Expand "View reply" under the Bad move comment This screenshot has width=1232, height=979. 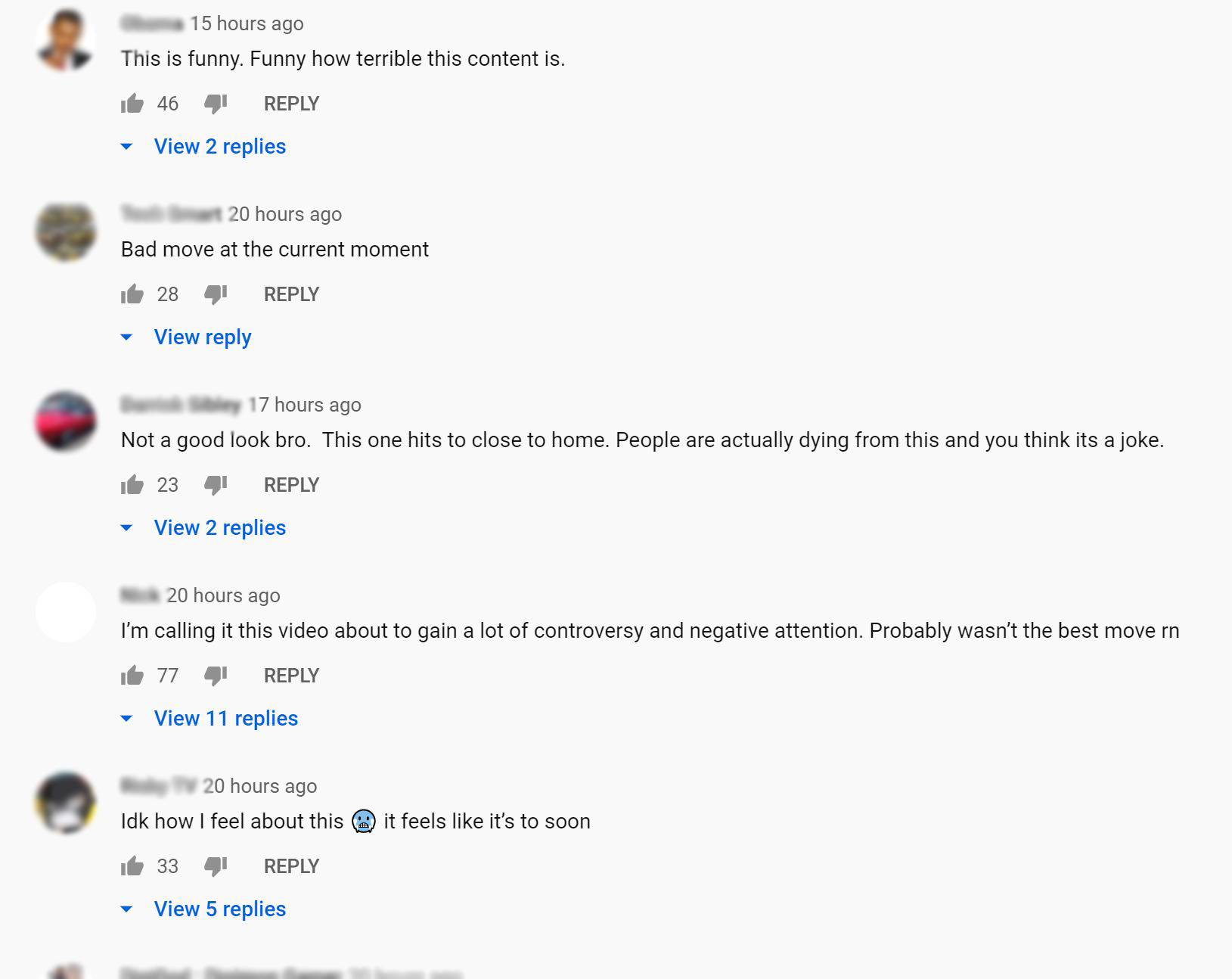pyautogui.click(x=202, y=337)
